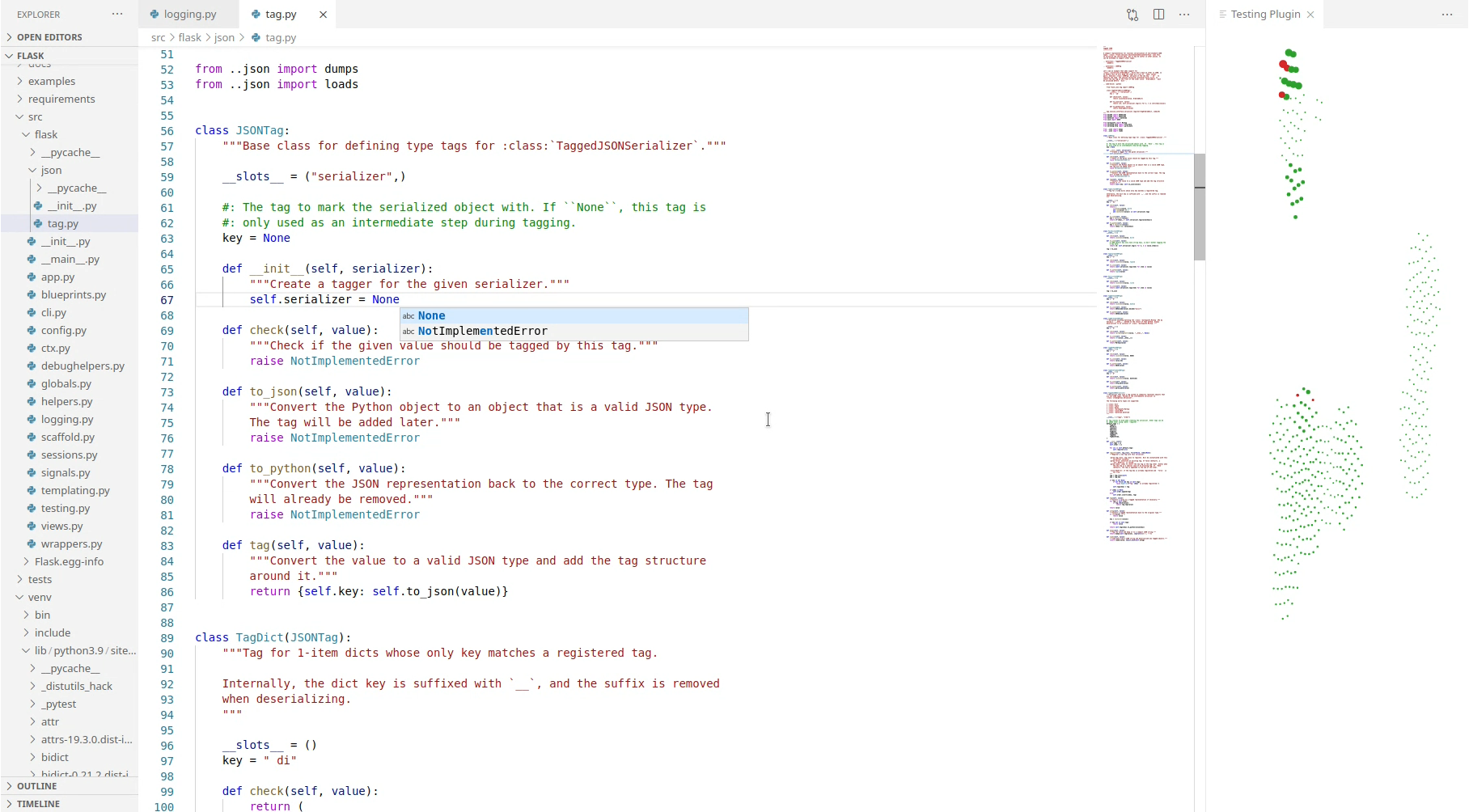
Task: Choose NotImplementedError from the suggestion popup
Action: pos(482,331)
